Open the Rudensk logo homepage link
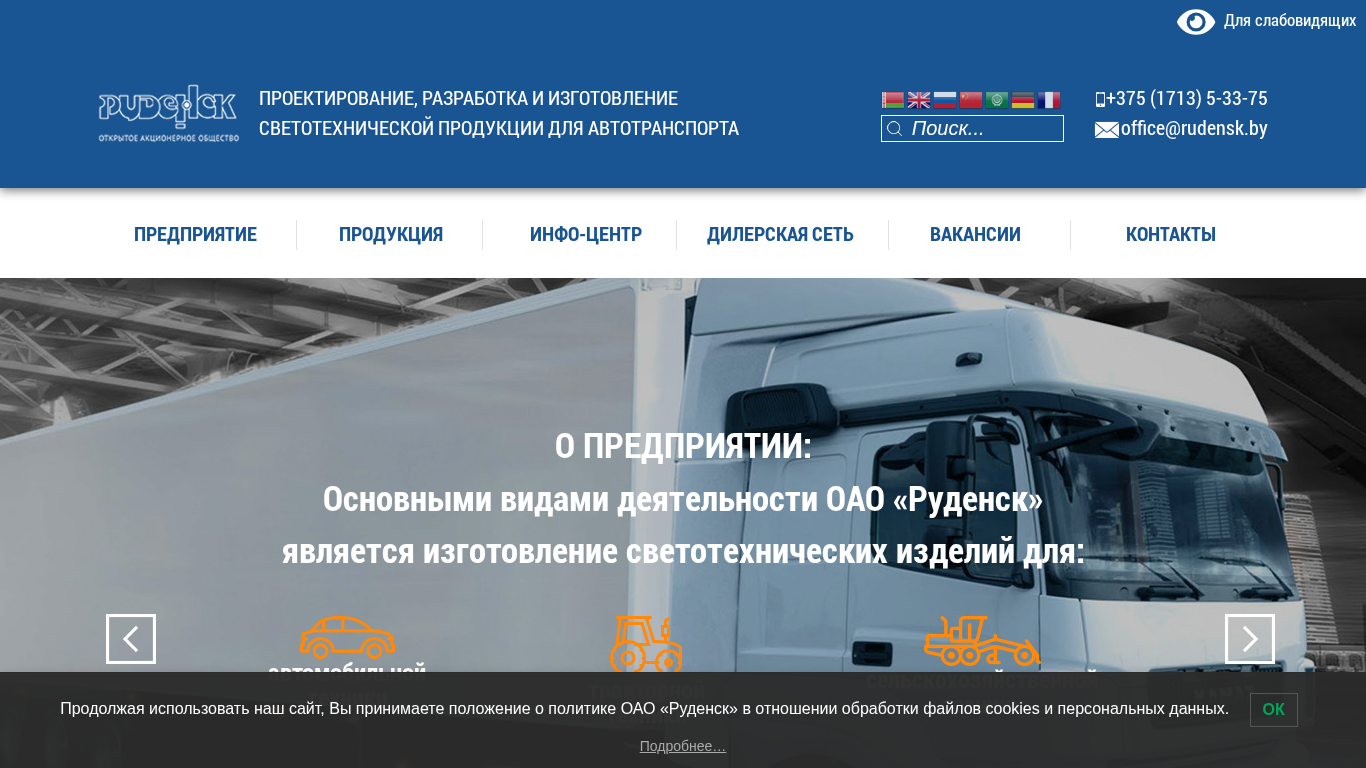Viewport: 1366px width, 768px height. [x=168, y=113]
